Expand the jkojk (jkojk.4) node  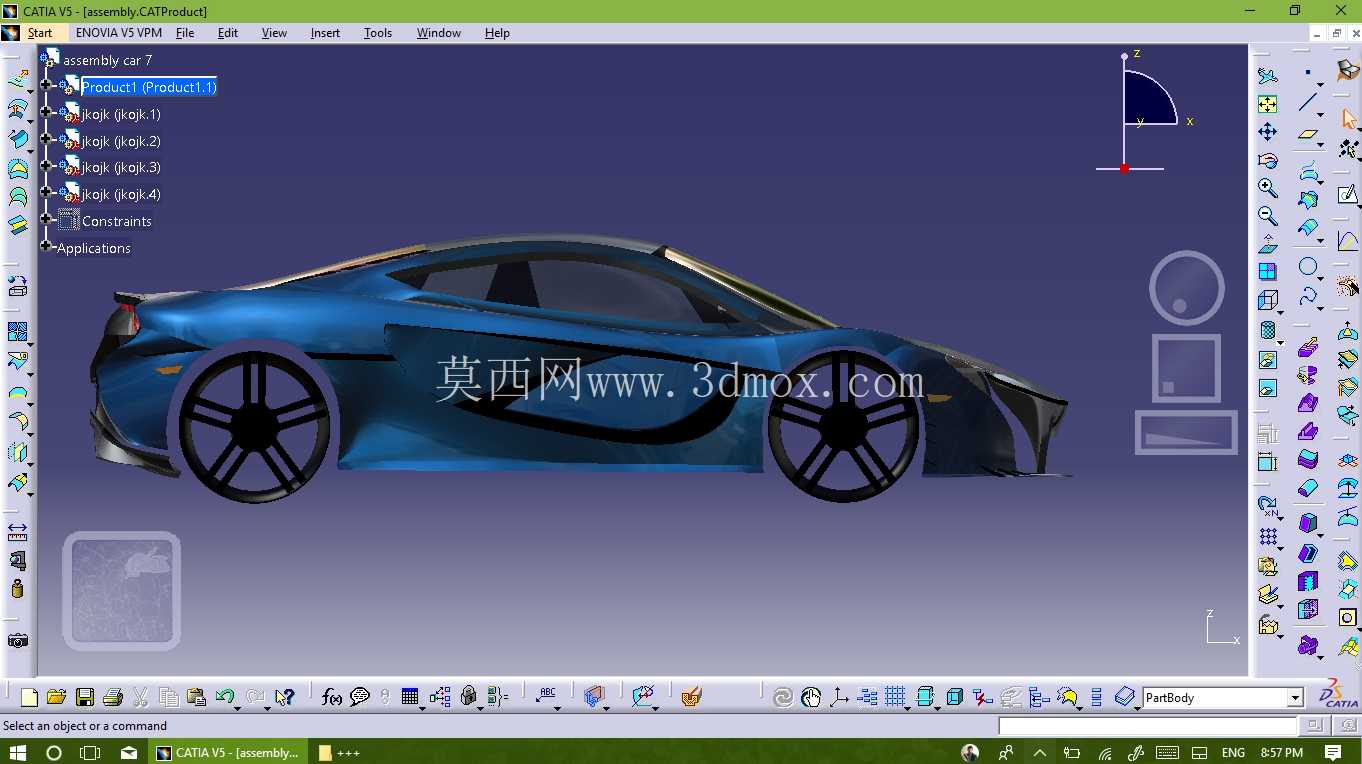46,192
